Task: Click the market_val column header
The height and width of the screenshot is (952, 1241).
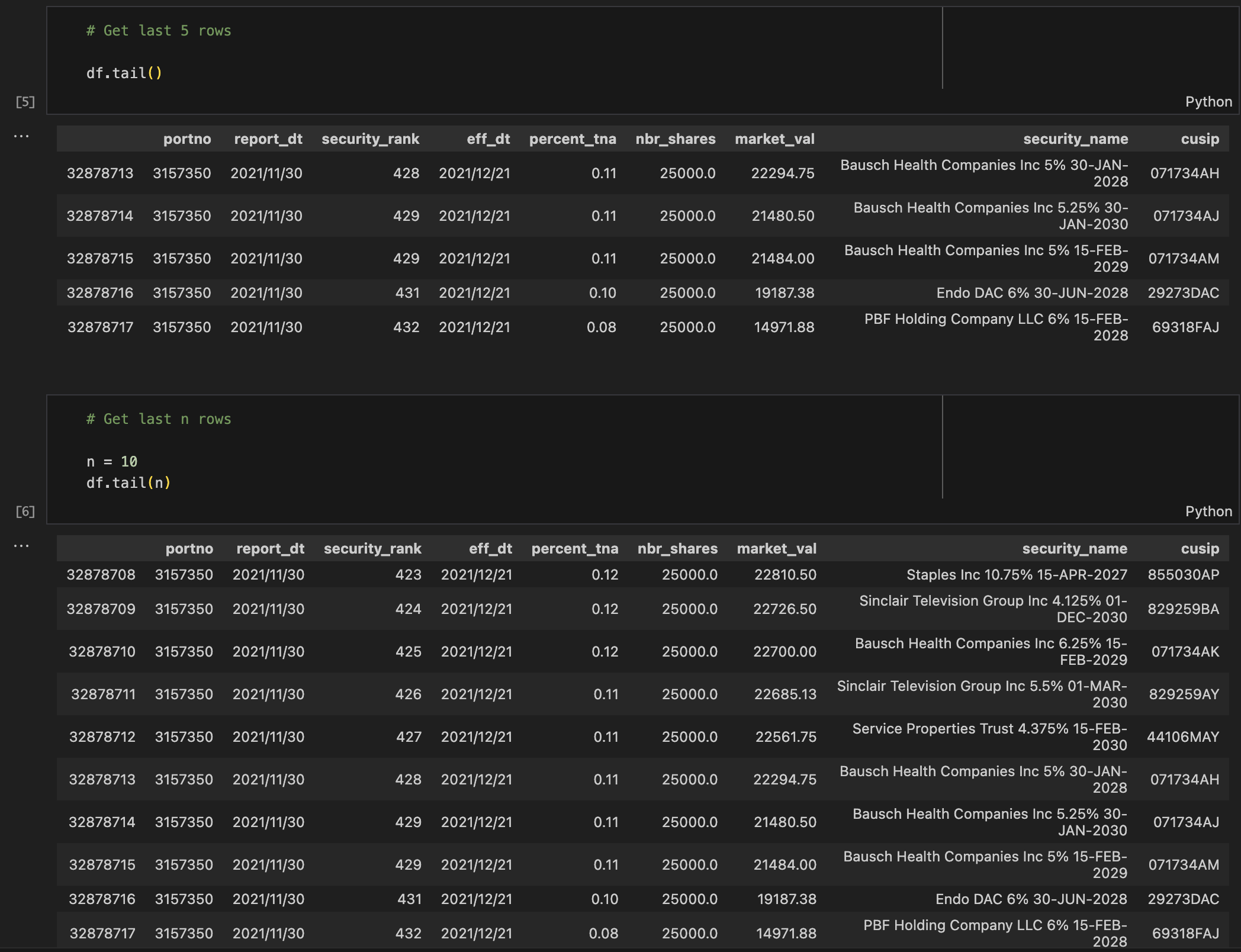Action: [774, 139]
